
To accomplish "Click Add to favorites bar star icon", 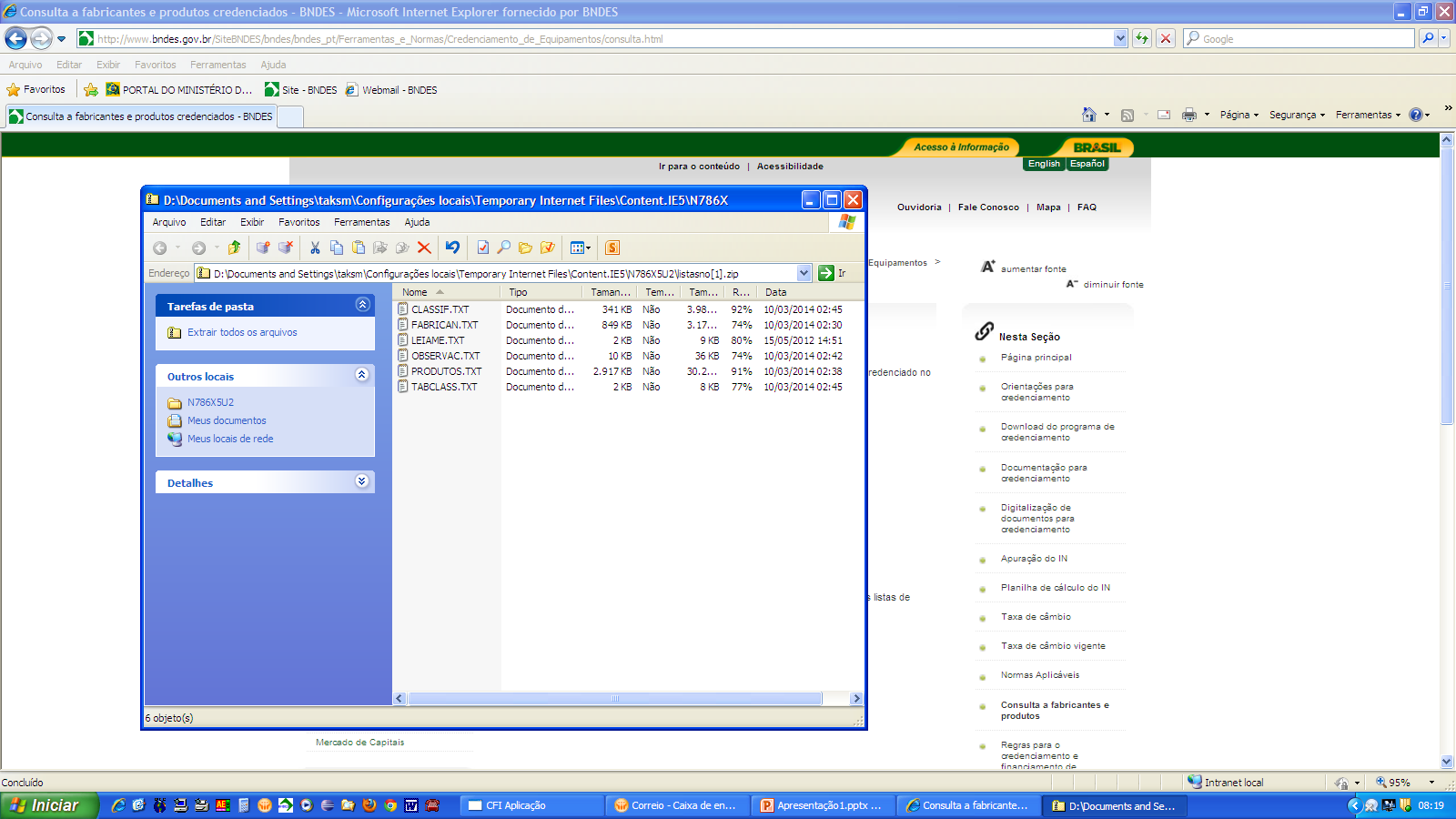I will tap(91, 89).
